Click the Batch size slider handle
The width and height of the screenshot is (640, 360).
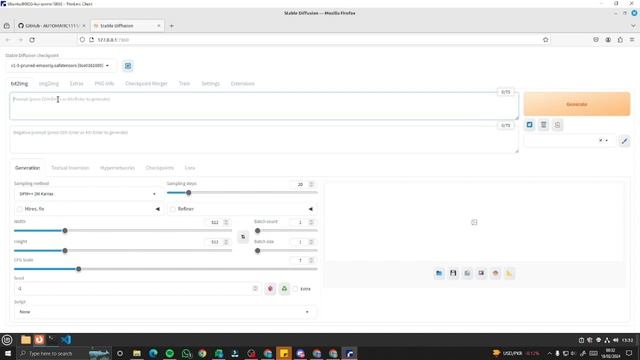(258, 251)
